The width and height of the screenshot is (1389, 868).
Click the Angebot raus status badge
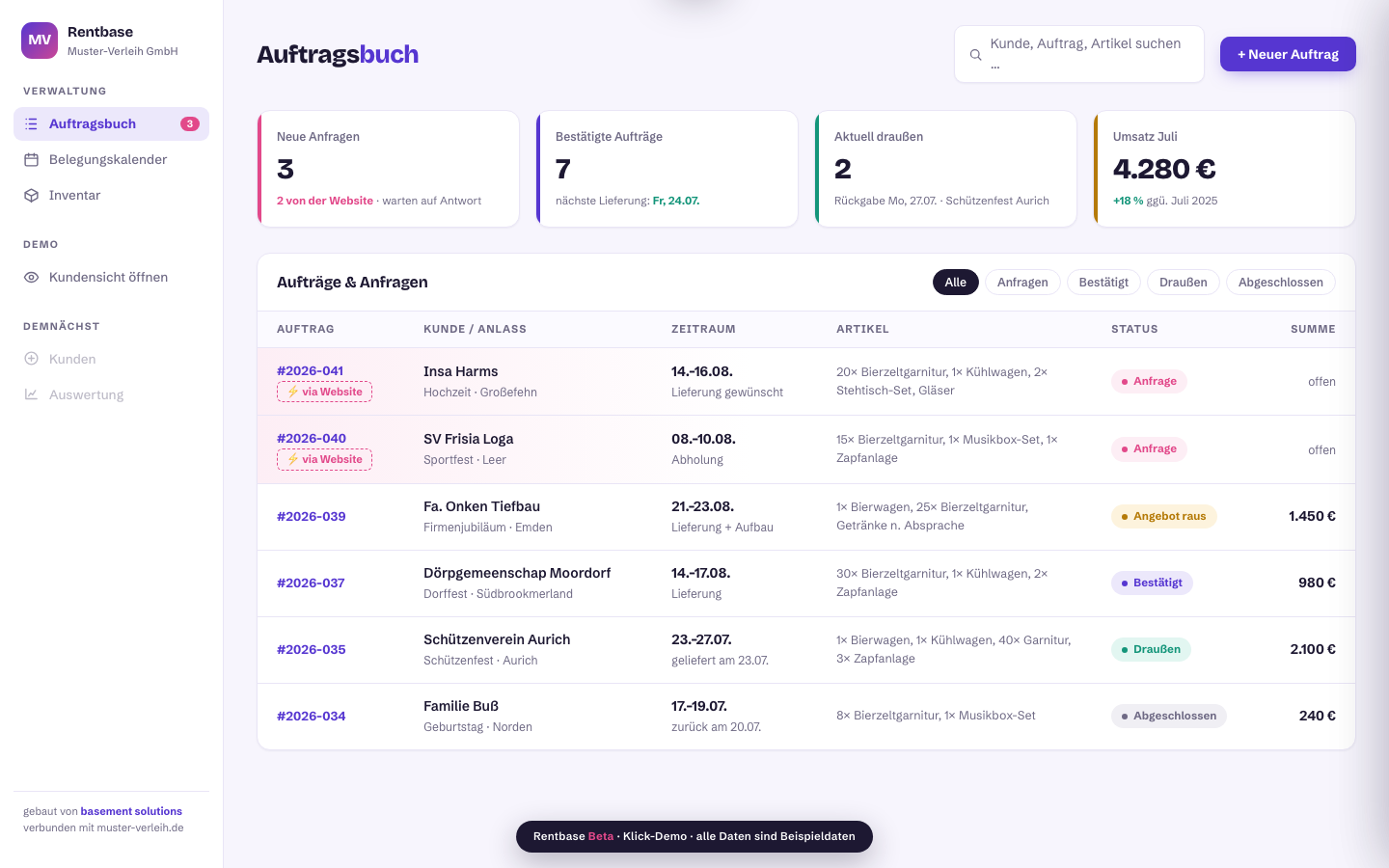pyautogui.click(x=1164, y=516)
